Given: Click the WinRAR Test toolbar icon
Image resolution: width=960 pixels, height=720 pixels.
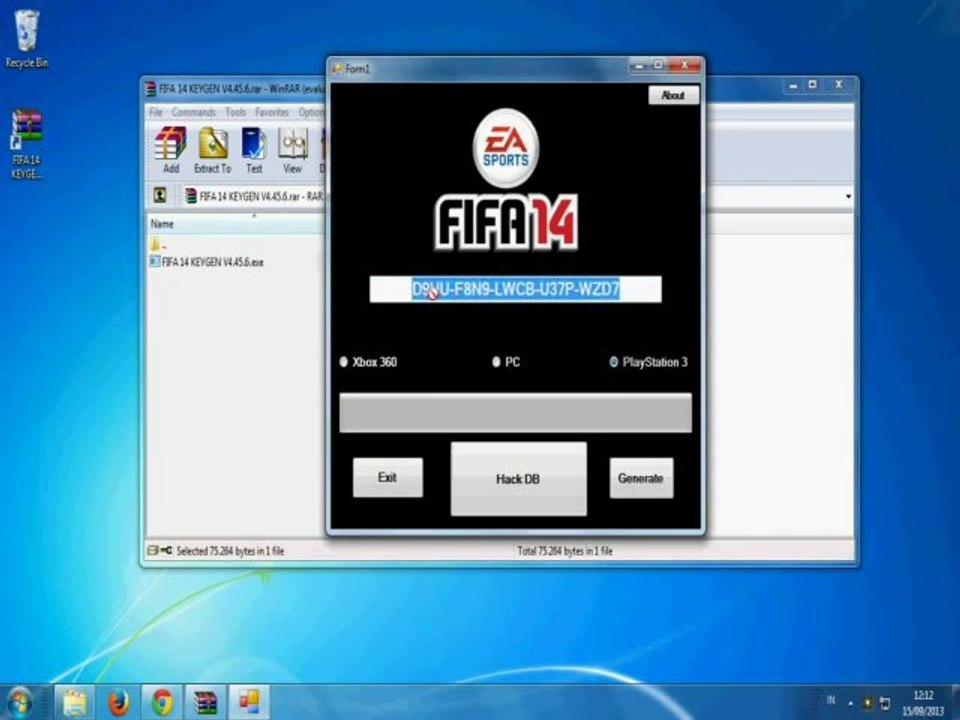Looking at the screenshot, I should (254, 151).
